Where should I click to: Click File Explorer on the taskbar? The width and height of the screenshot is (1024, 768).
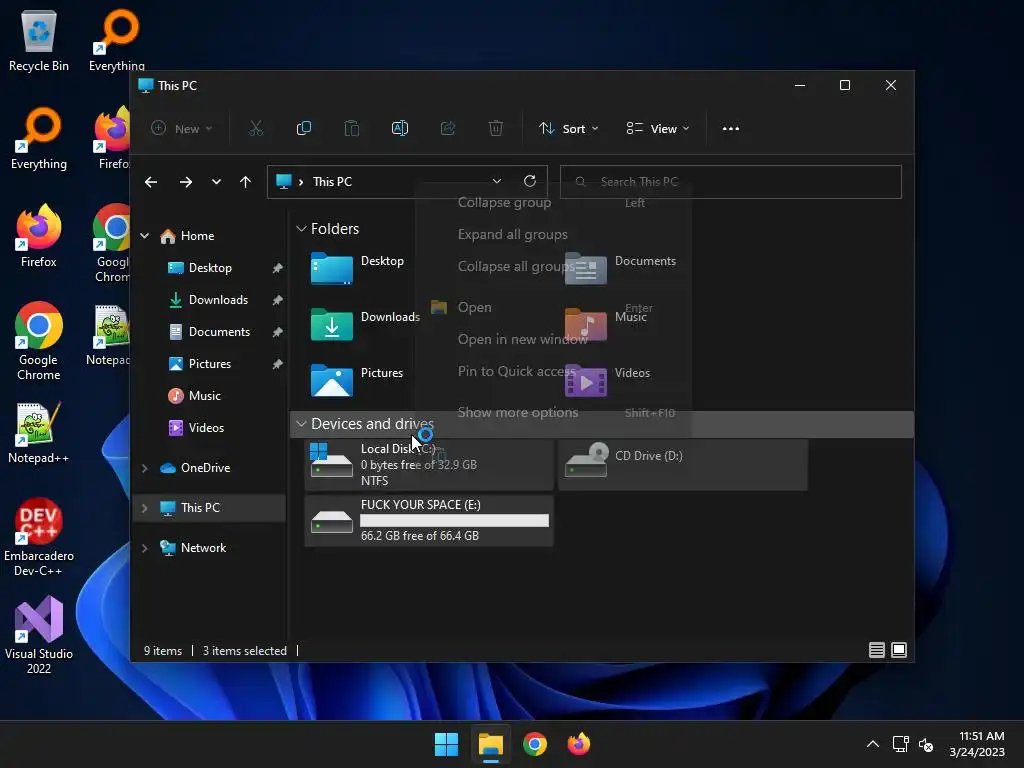click(490, 744)
